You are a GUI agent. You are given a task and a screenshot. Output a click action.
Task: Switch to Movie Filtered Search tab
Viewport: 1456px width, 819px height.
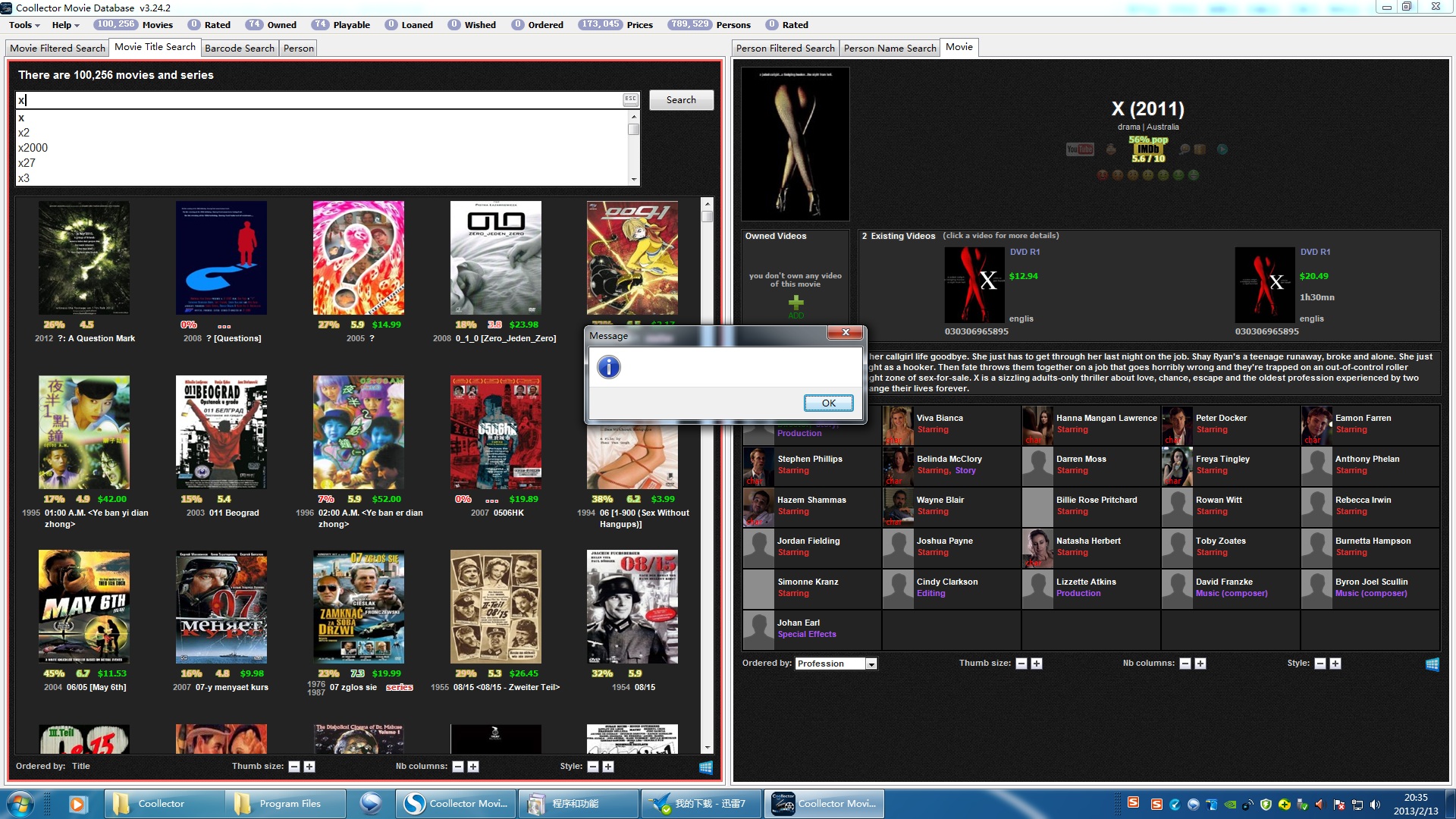tap(58, 48)
